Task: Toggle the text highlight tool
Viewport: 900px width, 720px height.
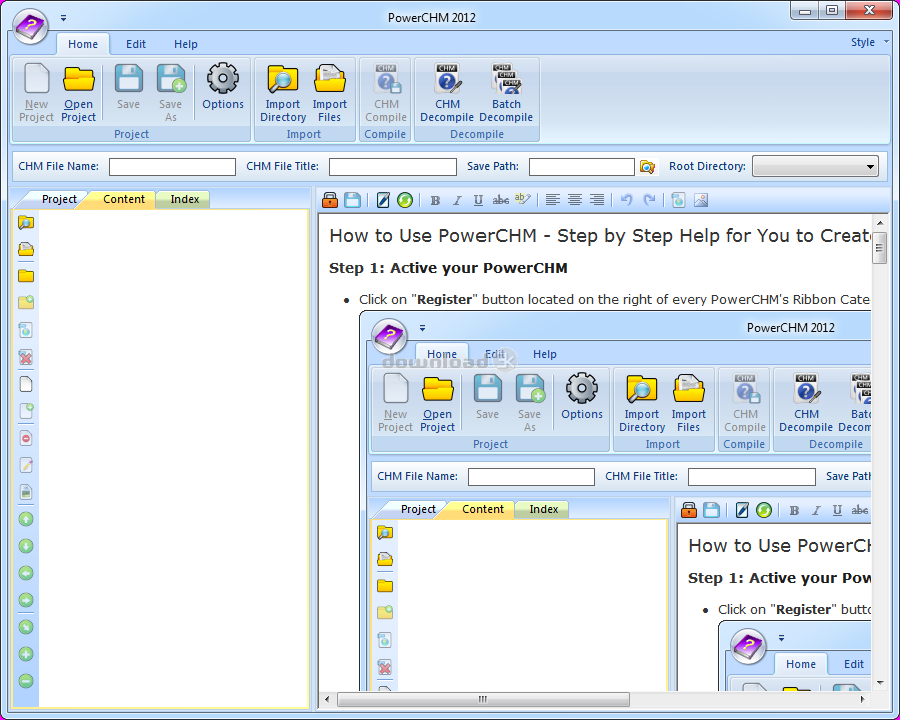Action: (x=522, y=199)
